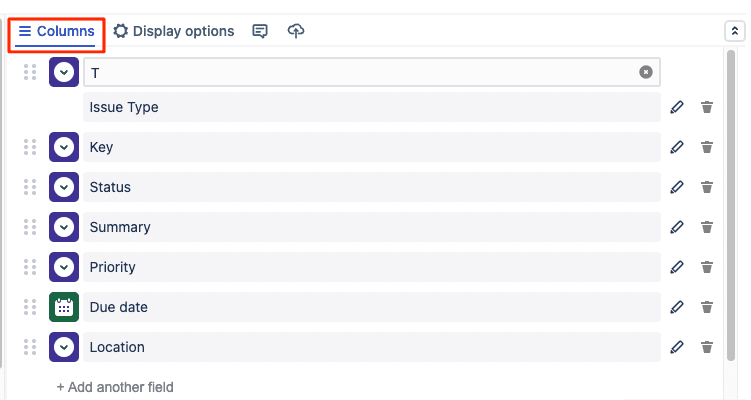Collapse the panel with double chevron
This screenshot has height=400, width=751.
pyautogui.click(x=733, y=31)
